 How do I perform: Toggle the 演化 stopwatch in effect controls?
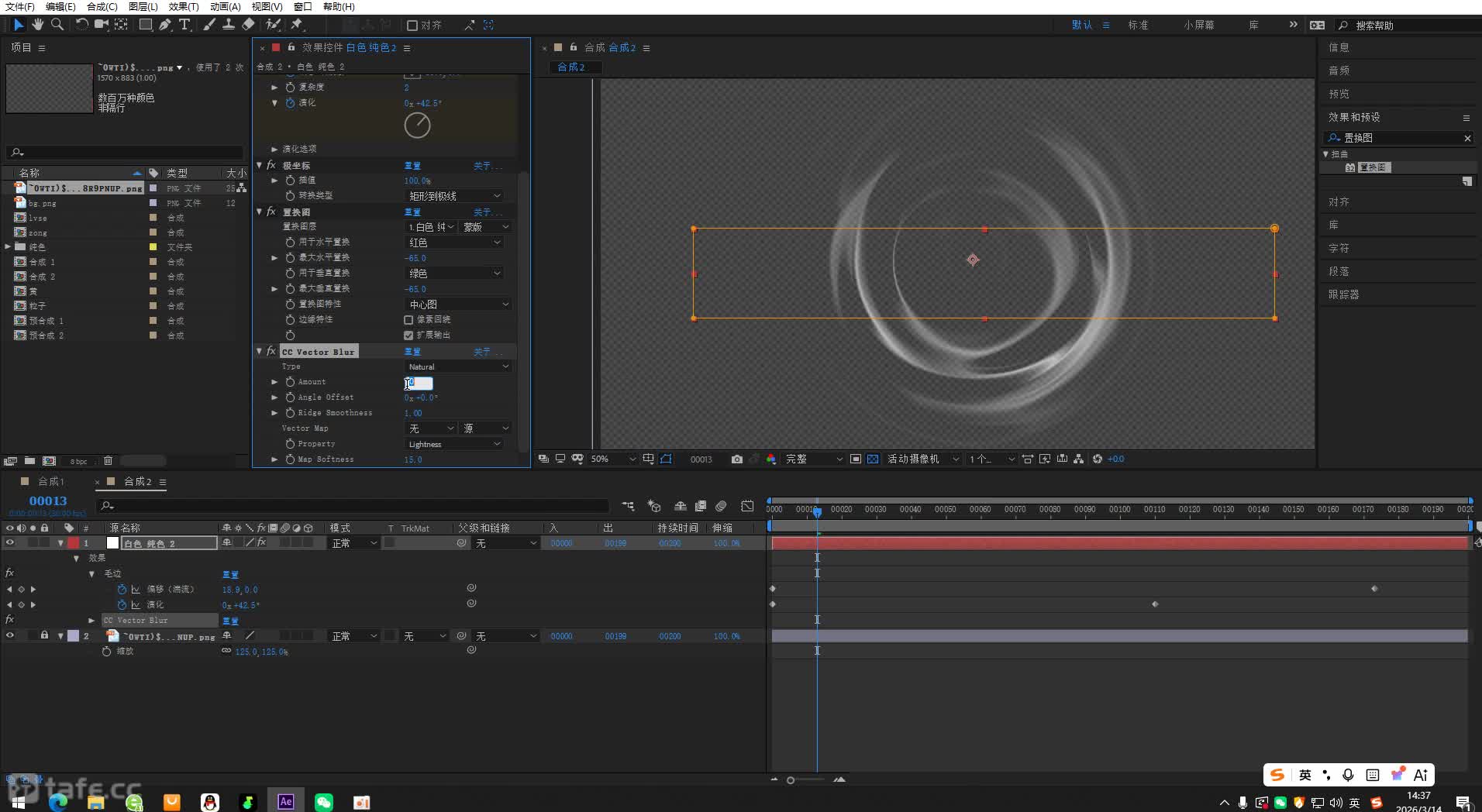pyautogui.click(x=291, y=103)
